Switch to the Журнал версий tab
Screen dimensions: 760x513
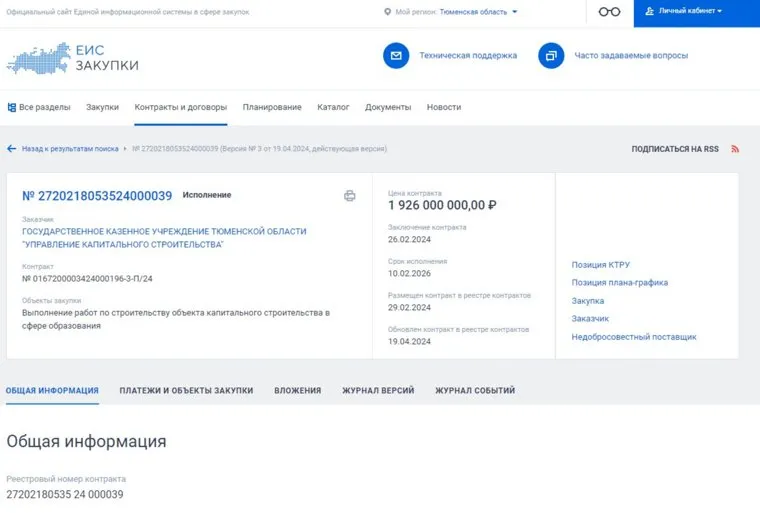coord(378,390)
